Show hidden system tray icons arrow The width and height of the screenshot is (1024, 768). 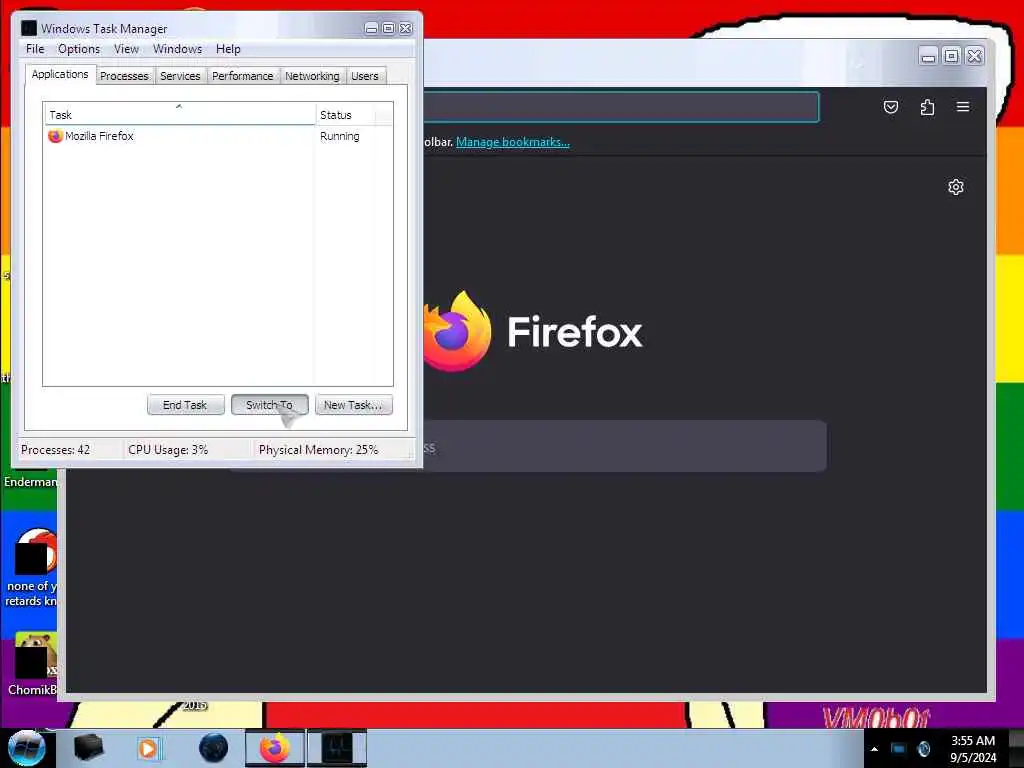874,749
